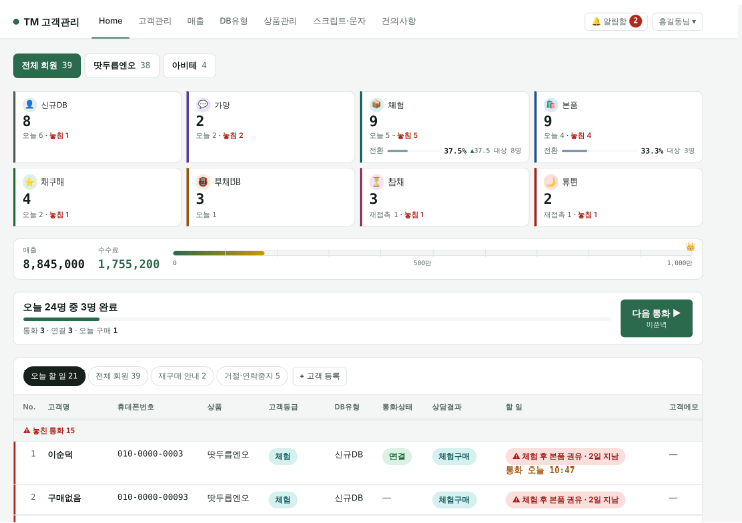Screen dimensions: 742x523
Task: Click the 본품 shopping bag icon
Action: pyautogui.click(x=550, y=105)
